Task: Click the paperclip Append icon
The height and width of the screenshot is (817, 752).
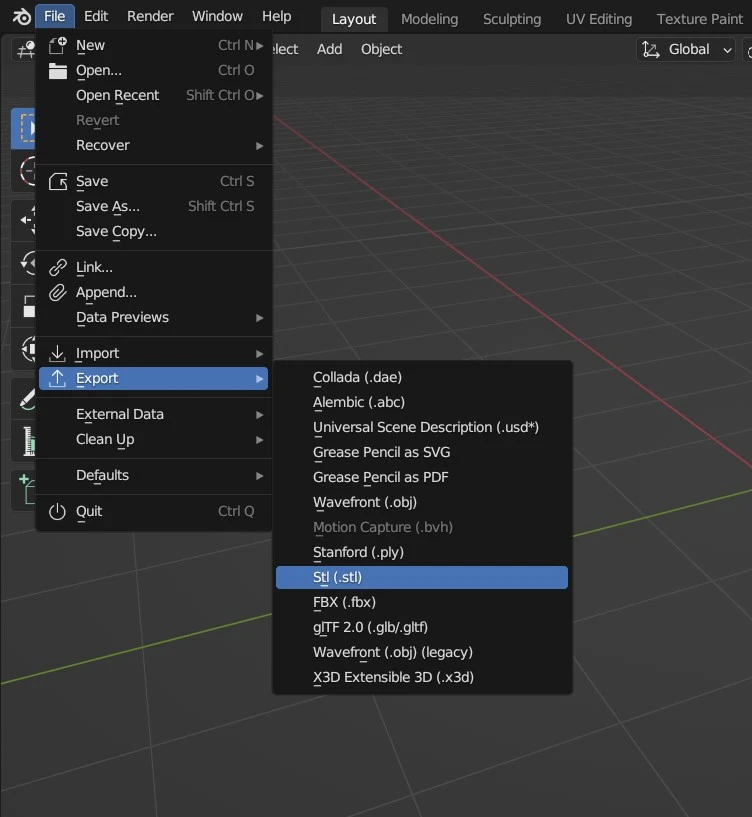Action: coord(57,292)
